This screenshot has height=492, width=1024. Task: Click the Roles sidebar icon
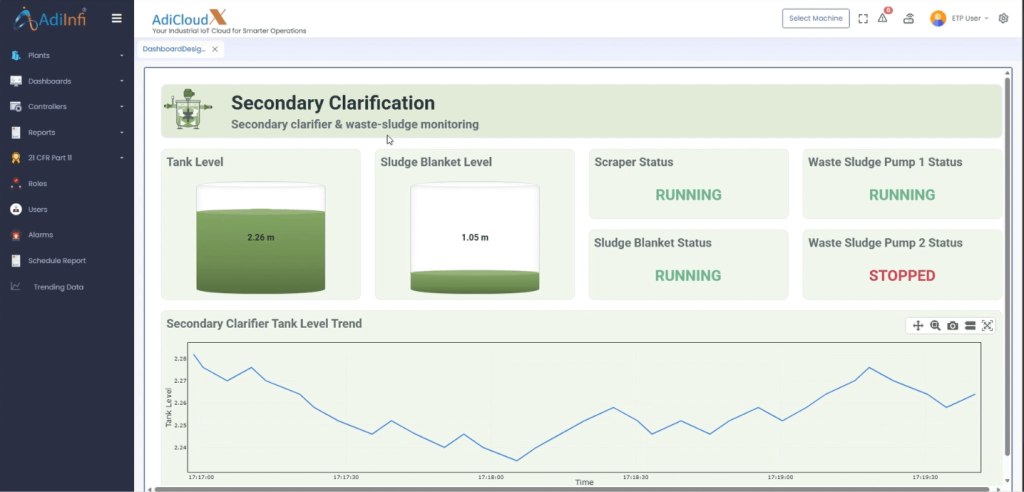(16, 184)
